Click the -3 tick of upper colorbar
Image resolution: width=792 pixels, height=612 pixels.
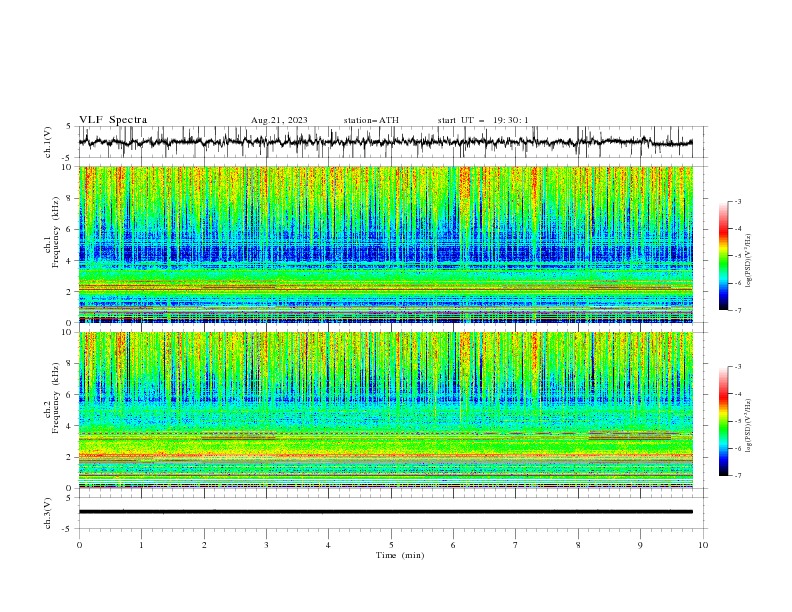point(738,201)
